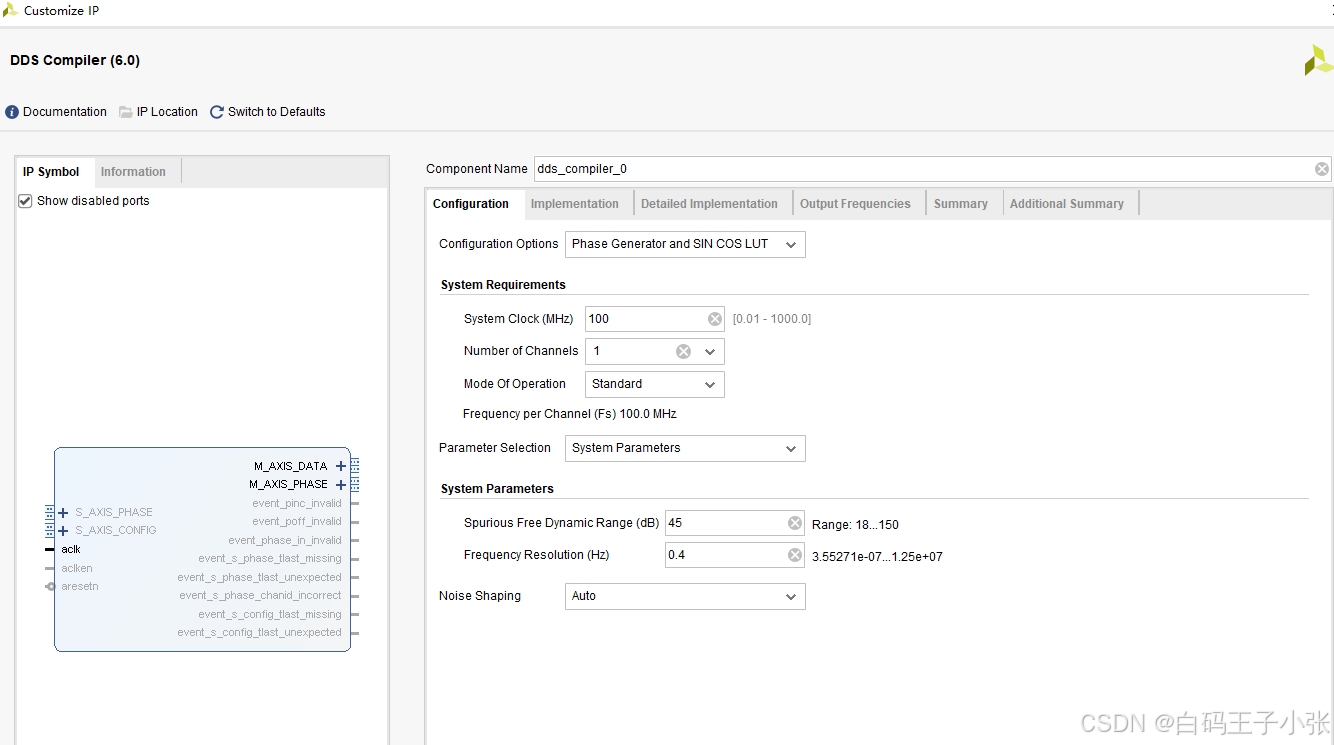Expand the S_AXIS_PHASE port plus icon
Viewport: 1334px width, 745px height.
tap(64, 513)
